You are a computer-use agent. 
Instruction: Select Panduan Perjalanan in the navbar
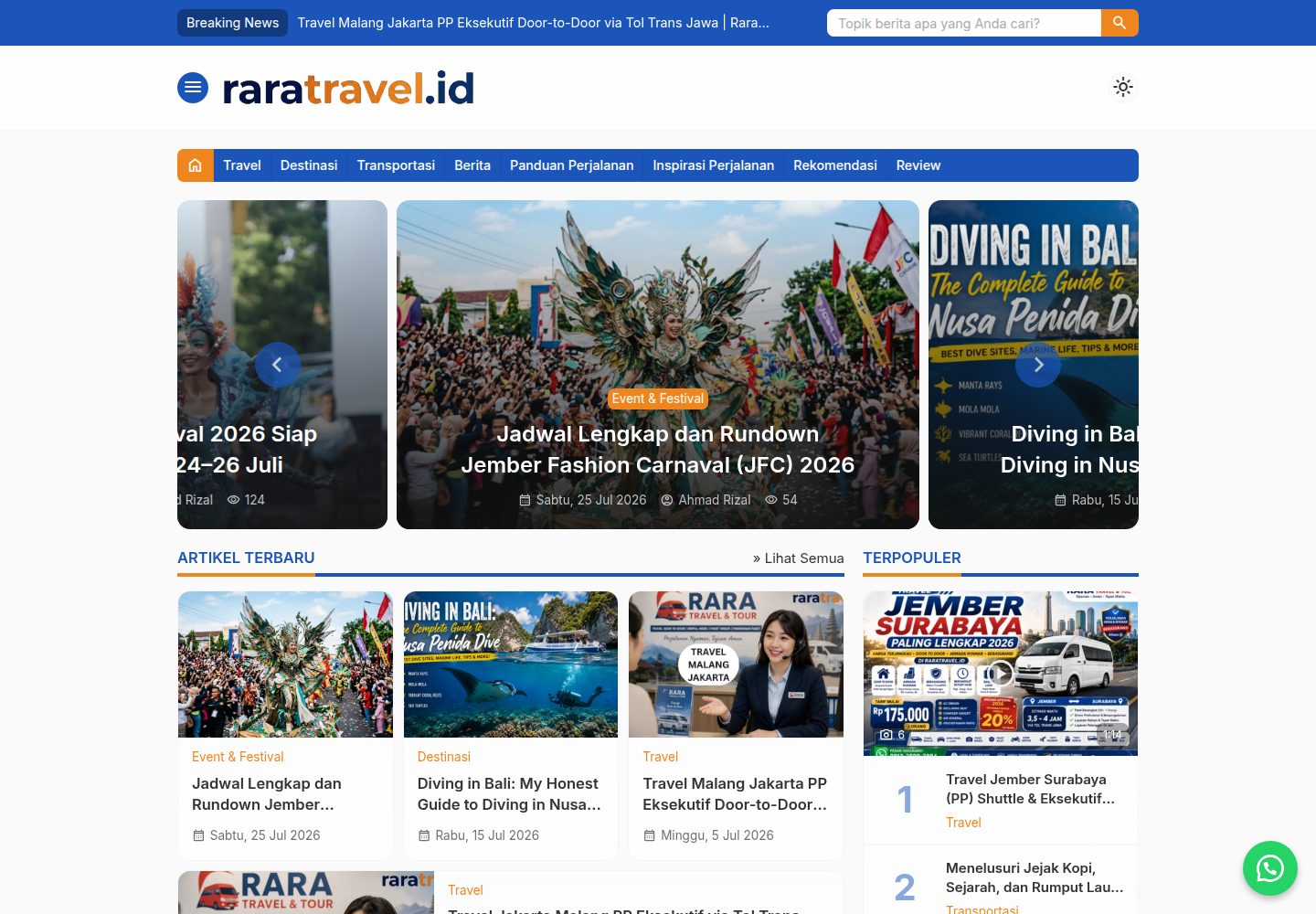coord(571,165)
